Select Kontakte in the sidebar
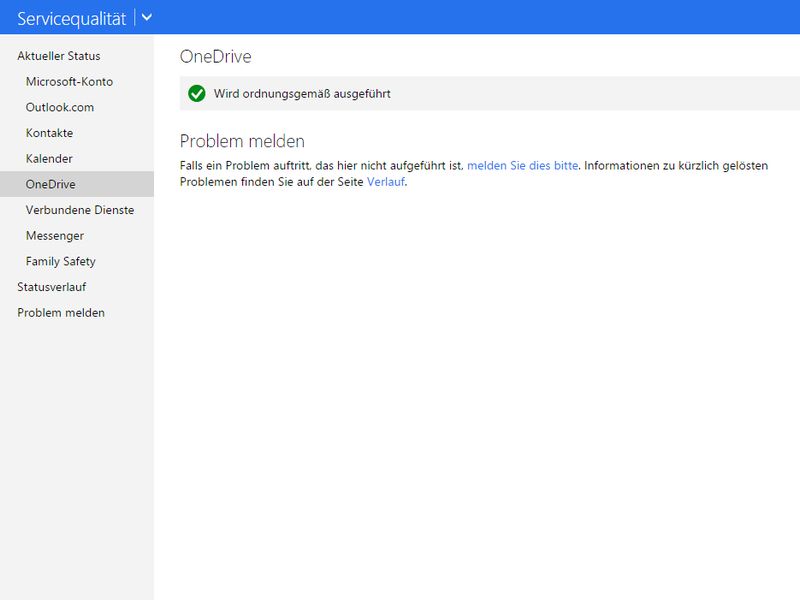The width and height of the screenshot is (800, 600). (49, 133)
